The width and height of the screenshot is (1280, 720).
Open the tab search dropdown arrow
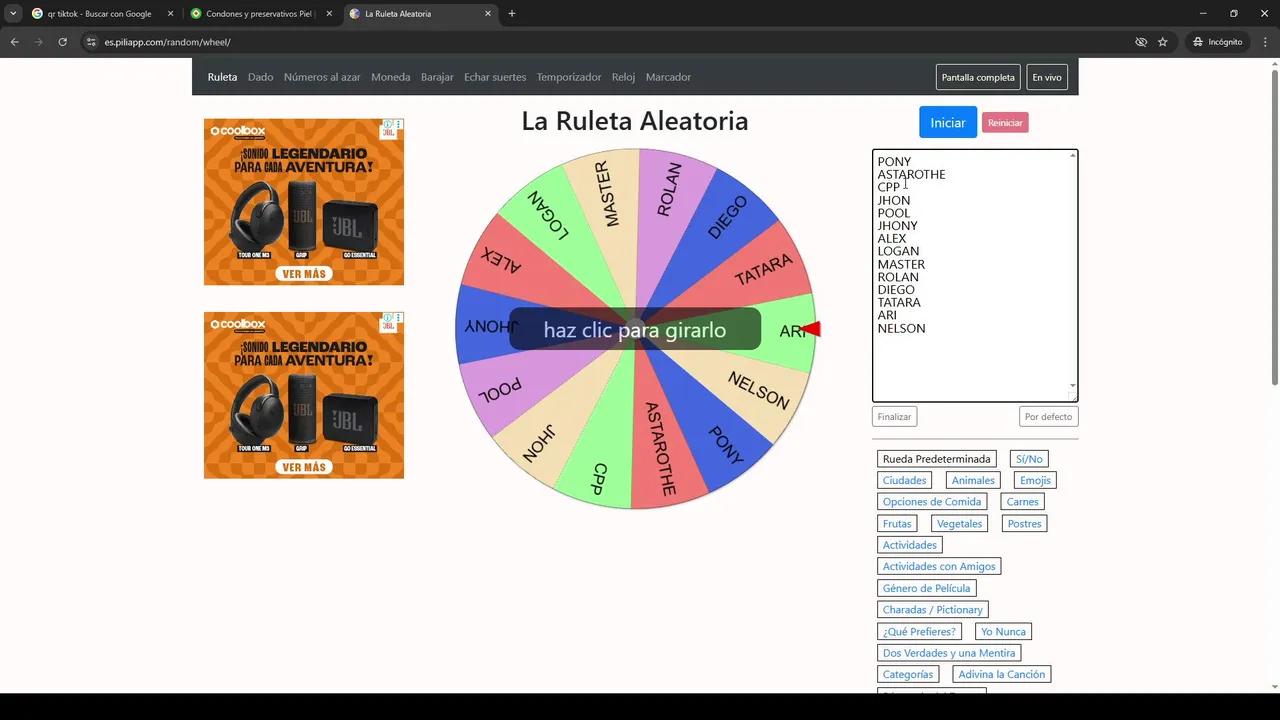coord(13,14)
